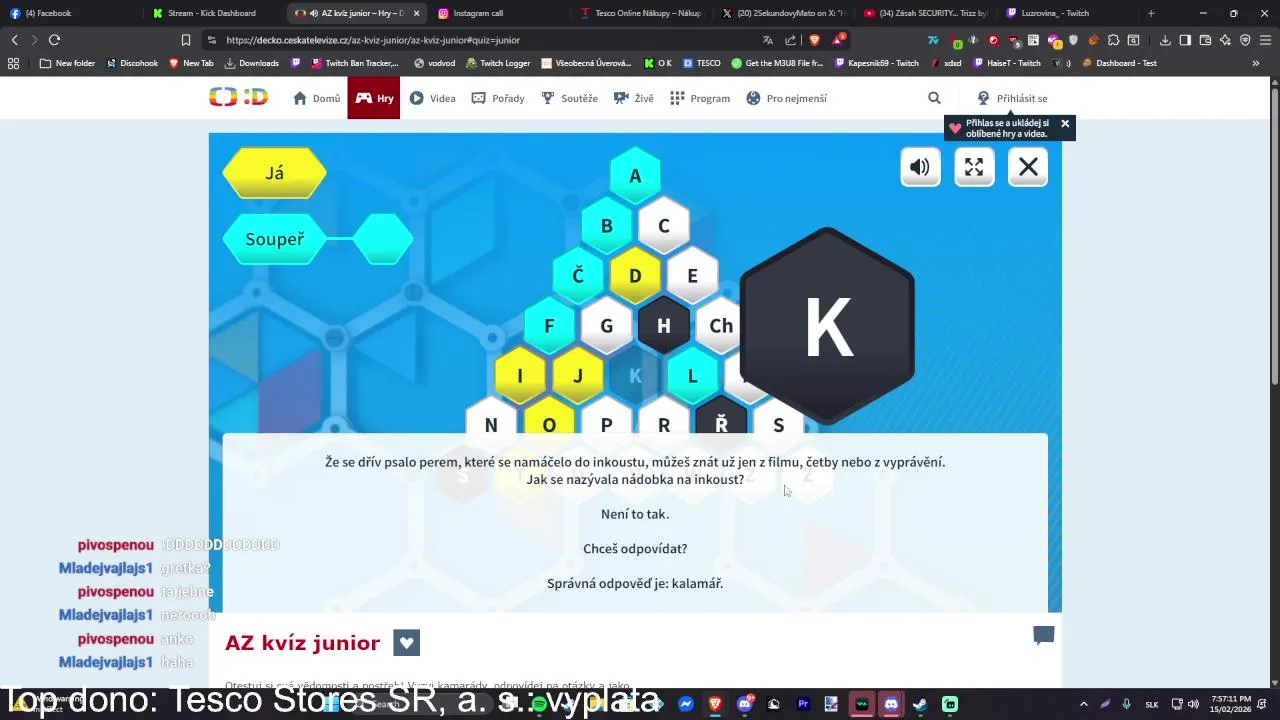This screenshot has height=720, width=1280.
Task: Click the browser address bar URL
Action: click(373, 40)
